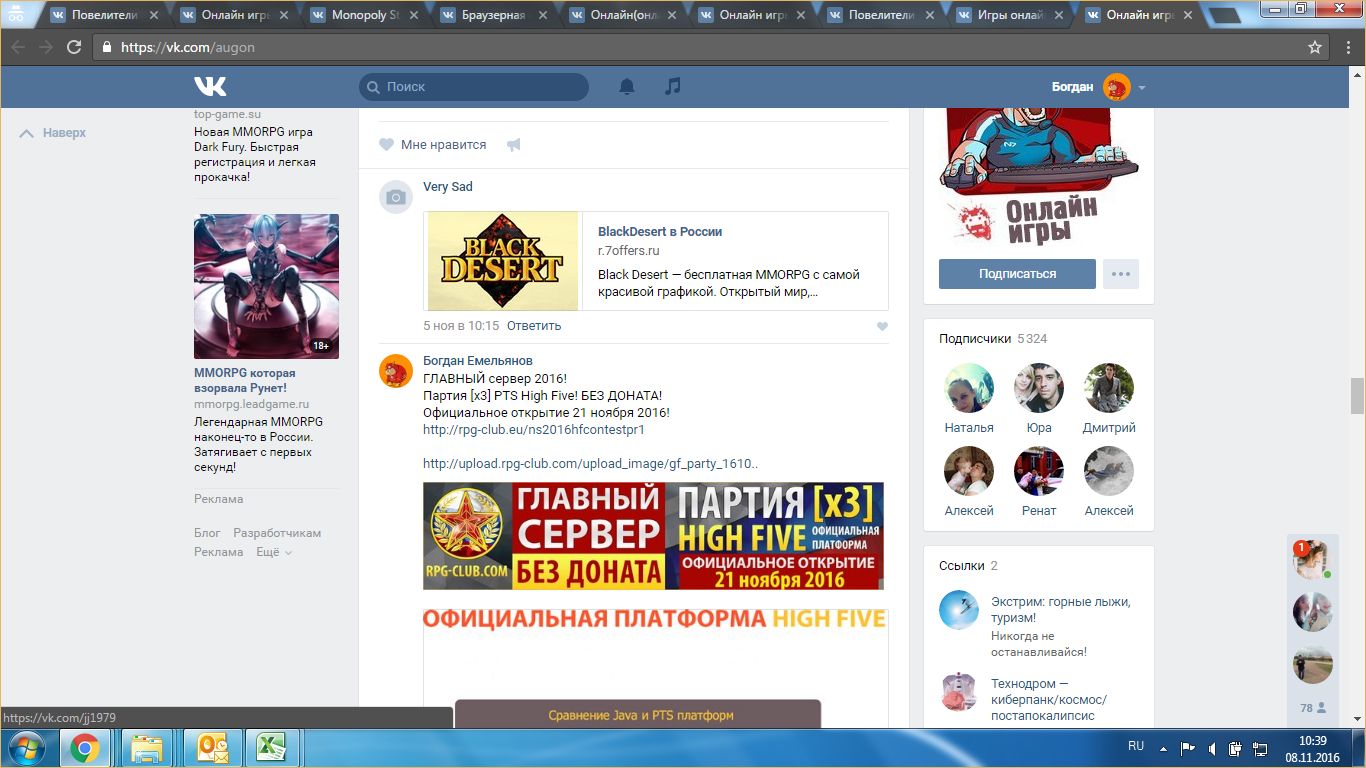Like the Very Sad comment heart
Screen dimensions: 1366x768
pyautogui.click(x=882, y=326)
